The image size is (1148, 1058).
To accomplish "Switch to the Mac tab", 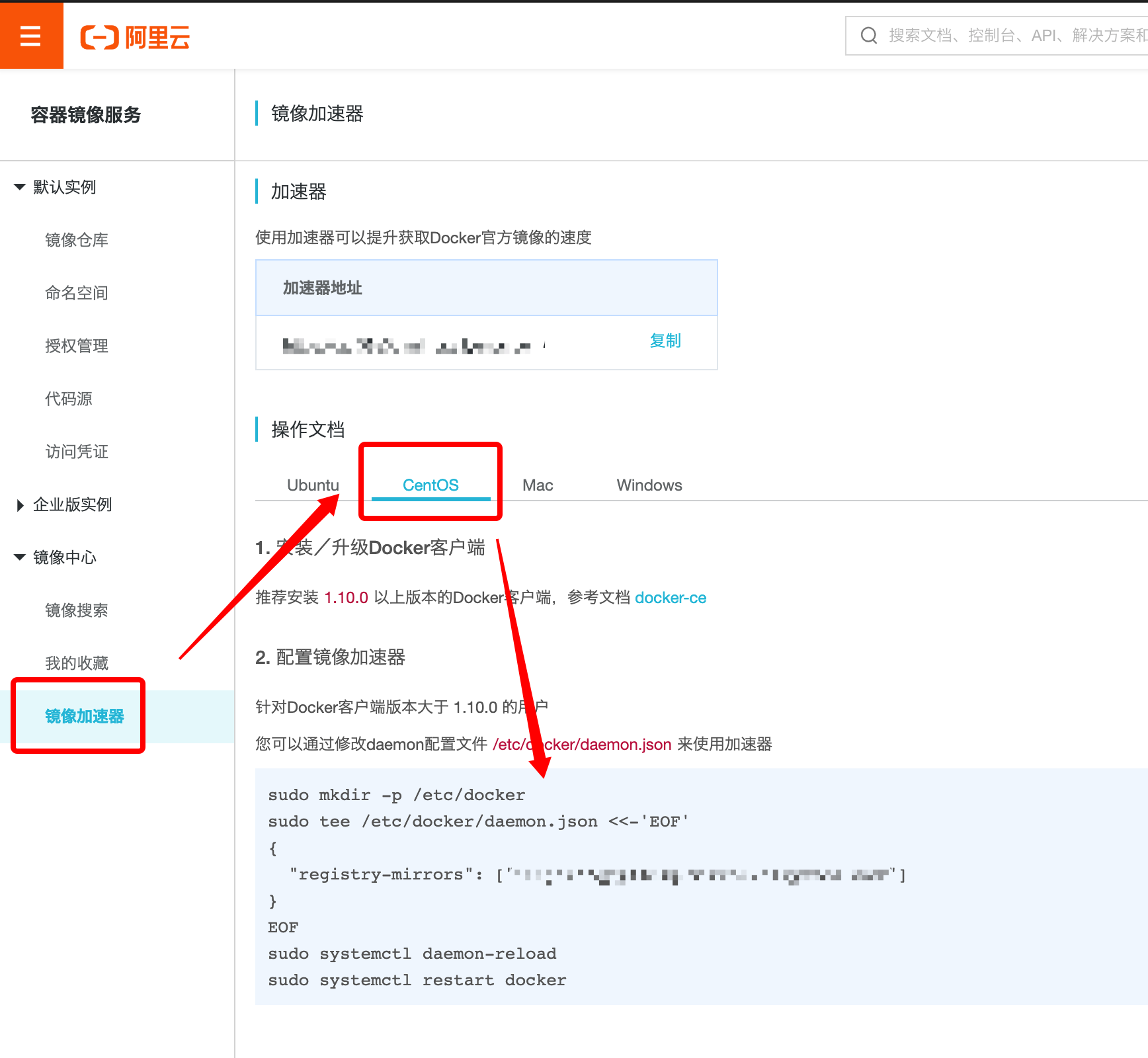I will point(538,485).
